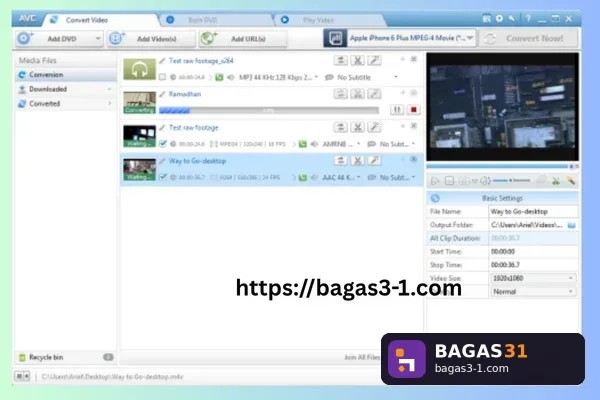Click the help question mark icon
Screen dimensions: 600x400
(x=528, y=18)
